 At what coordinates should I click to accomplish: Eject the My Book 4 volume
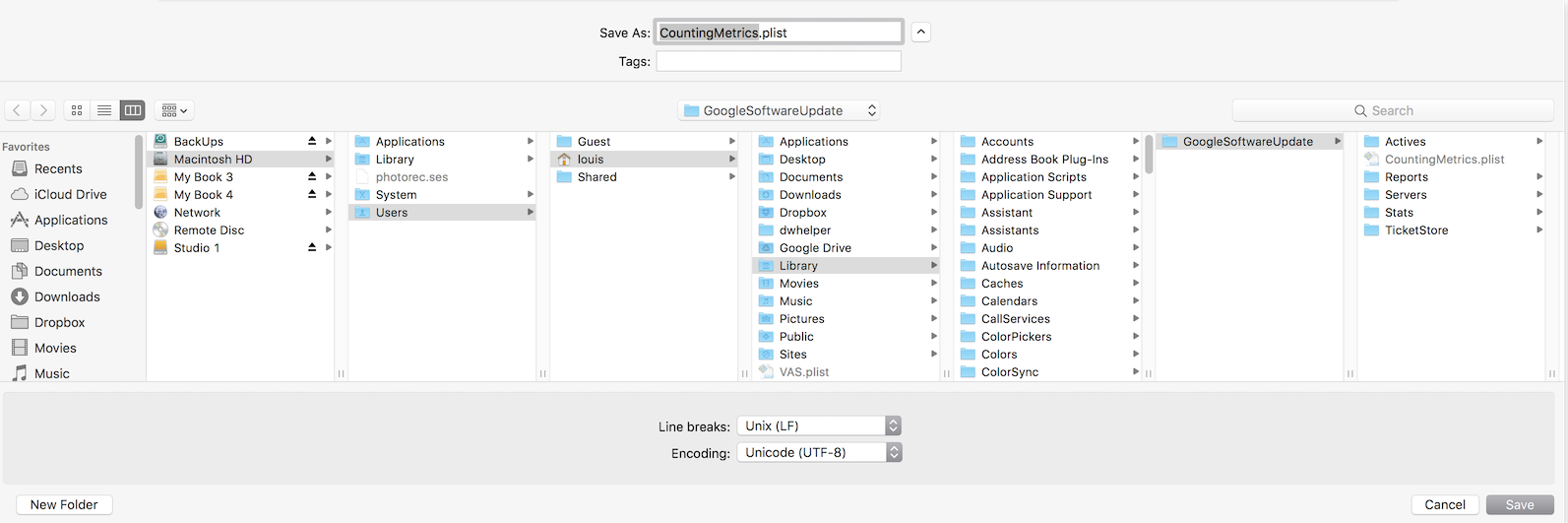(312, 194)
